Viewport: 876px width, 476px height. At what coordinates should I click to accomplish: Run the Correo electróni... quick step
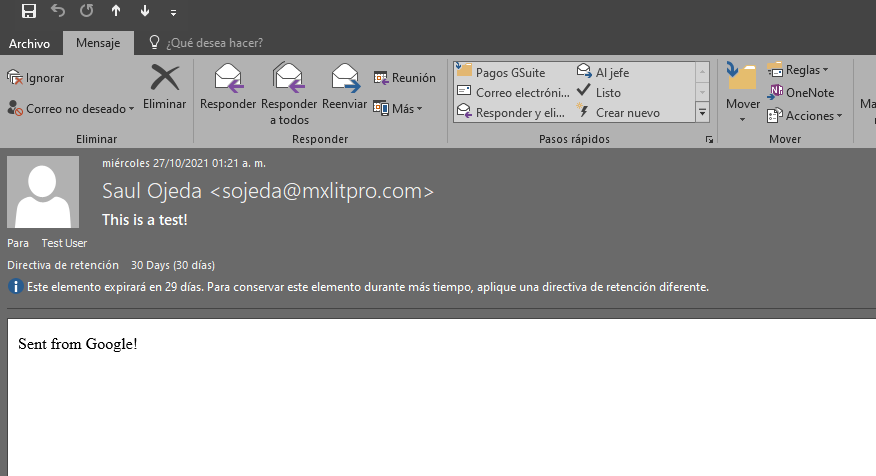(x=513, y=92)
